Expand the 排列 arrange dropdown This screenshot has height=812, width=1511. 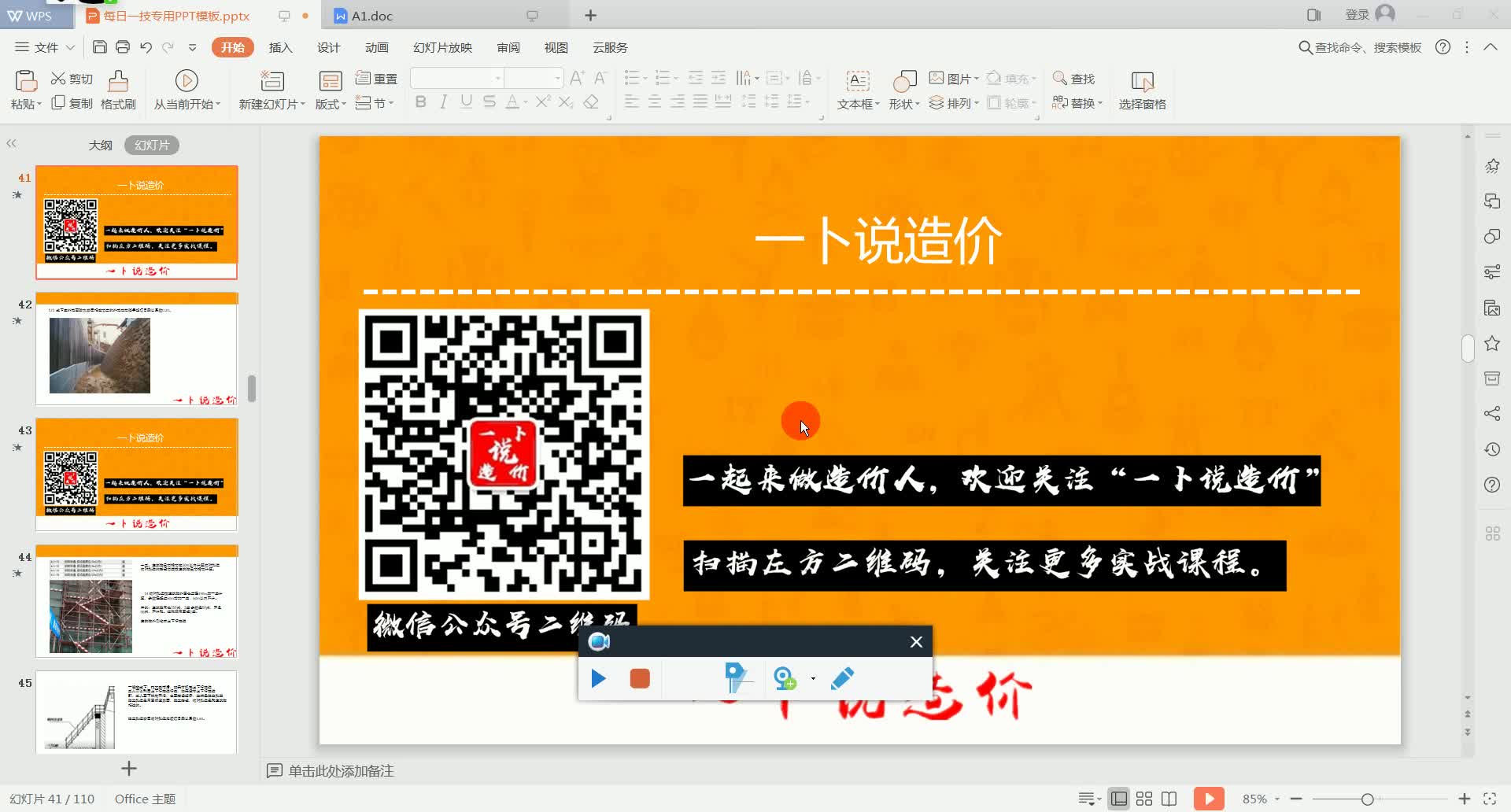tap(977, 103)
